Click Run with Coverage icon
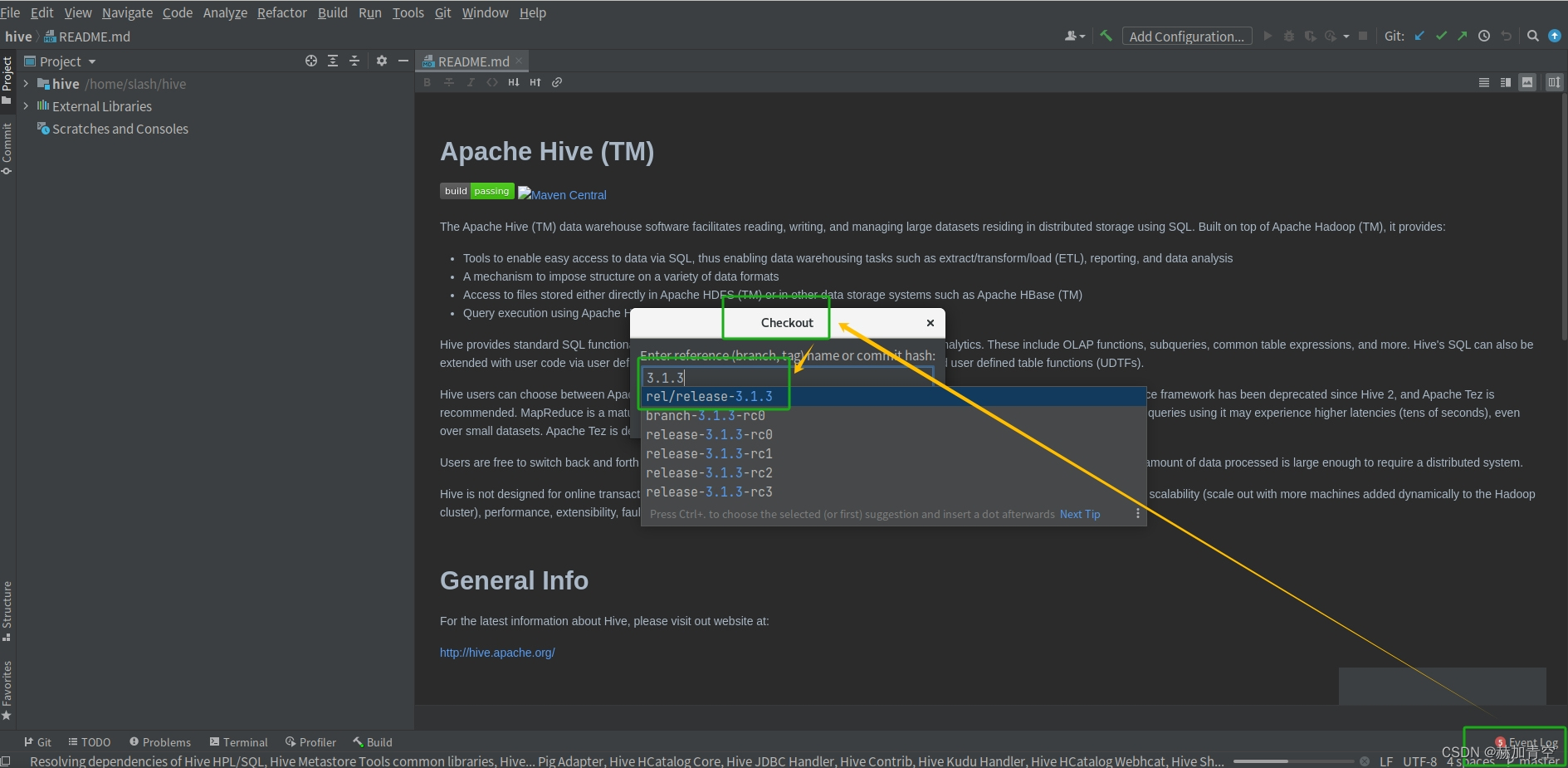1568x768 pixels. (1310, 36)
